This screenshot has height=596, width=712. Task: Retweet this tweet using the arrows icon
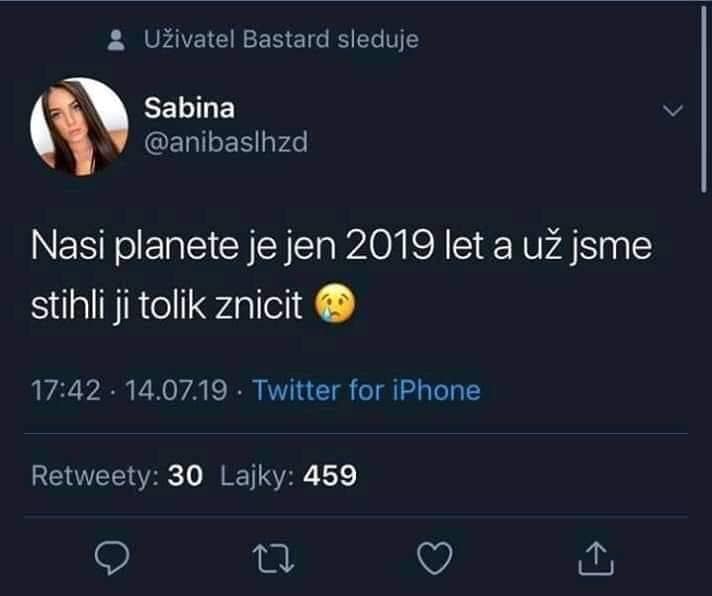pyautogui.click(x=273, y=558)
